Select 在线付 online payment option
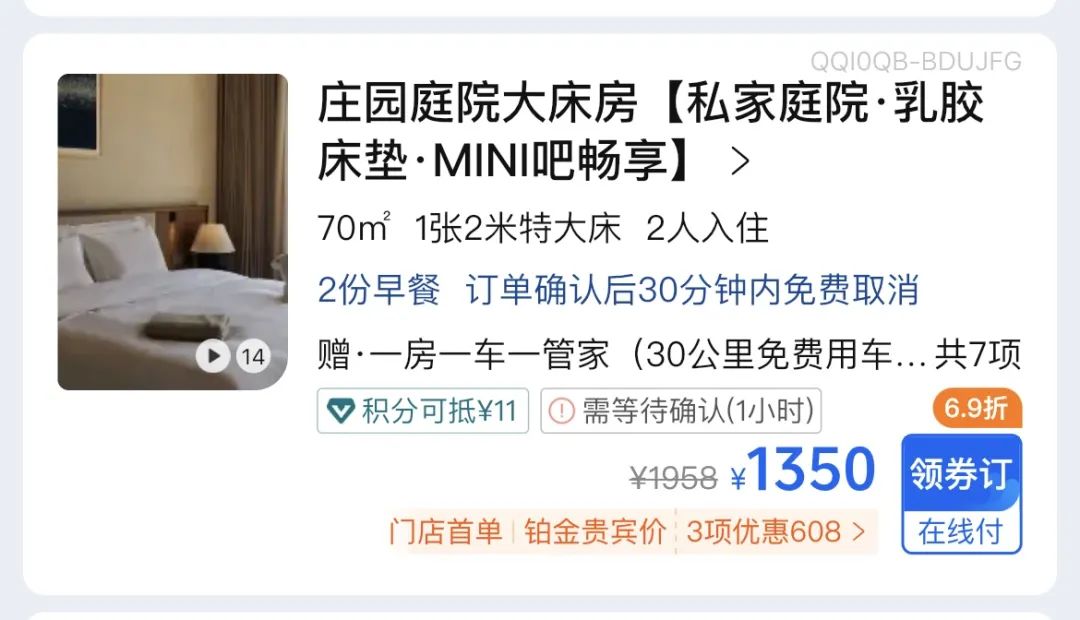This screenshot has height=620, width=1080. coord(962,532)
